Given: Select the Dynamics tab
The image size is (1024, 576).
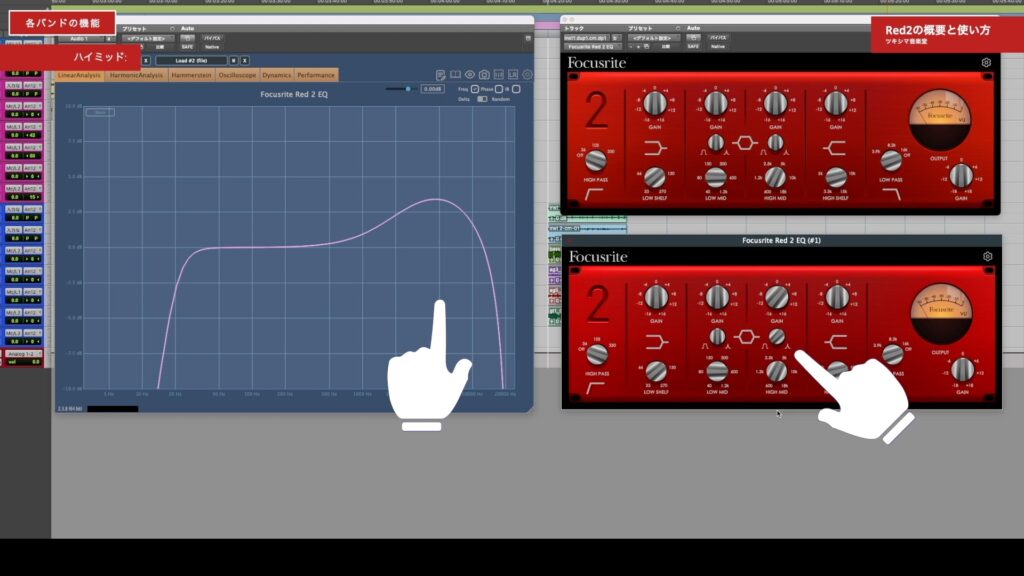Looking at the screenshot, I should (277, 75).
